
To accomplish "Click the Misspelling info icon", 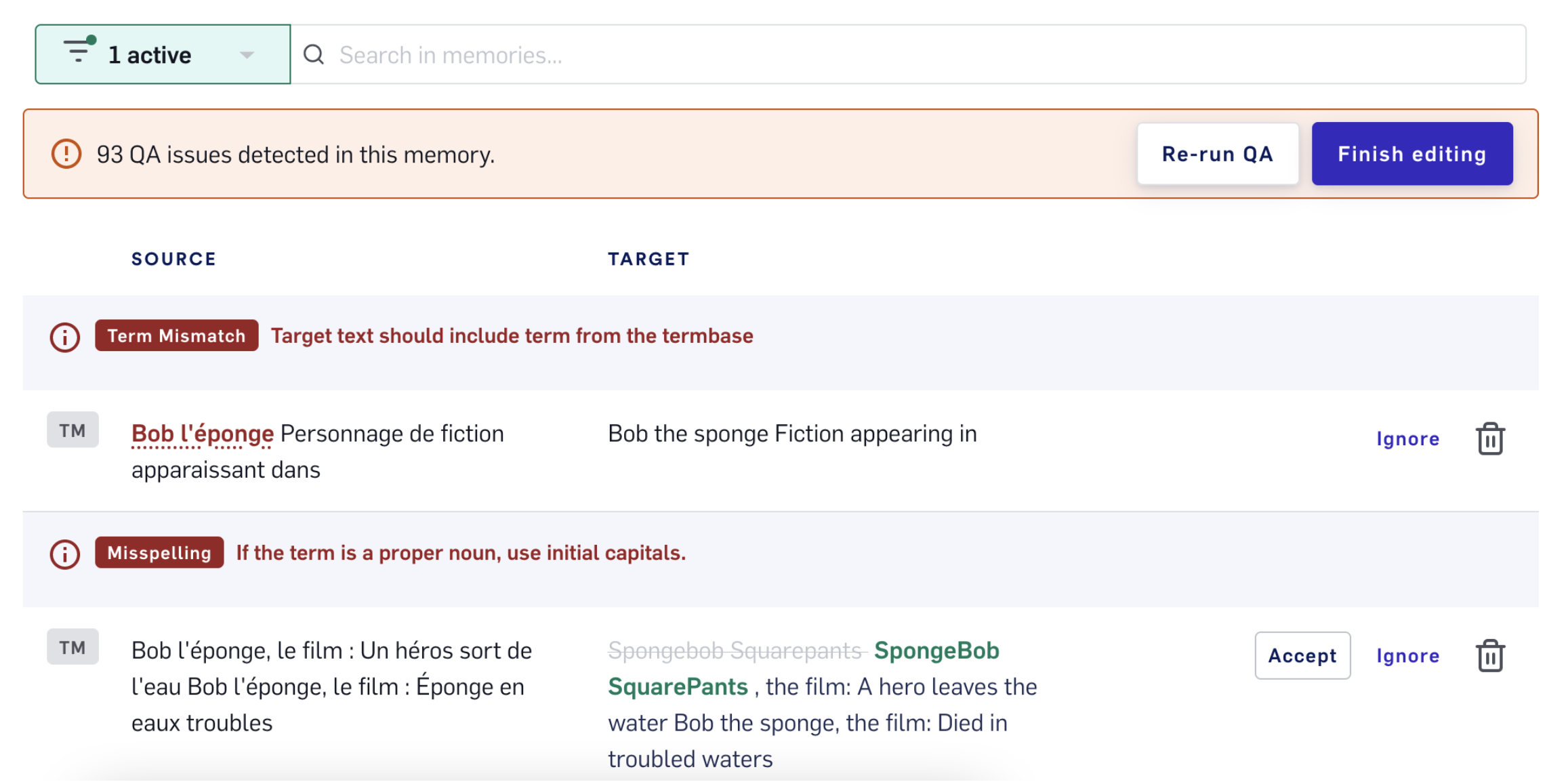I will [65, 554].
